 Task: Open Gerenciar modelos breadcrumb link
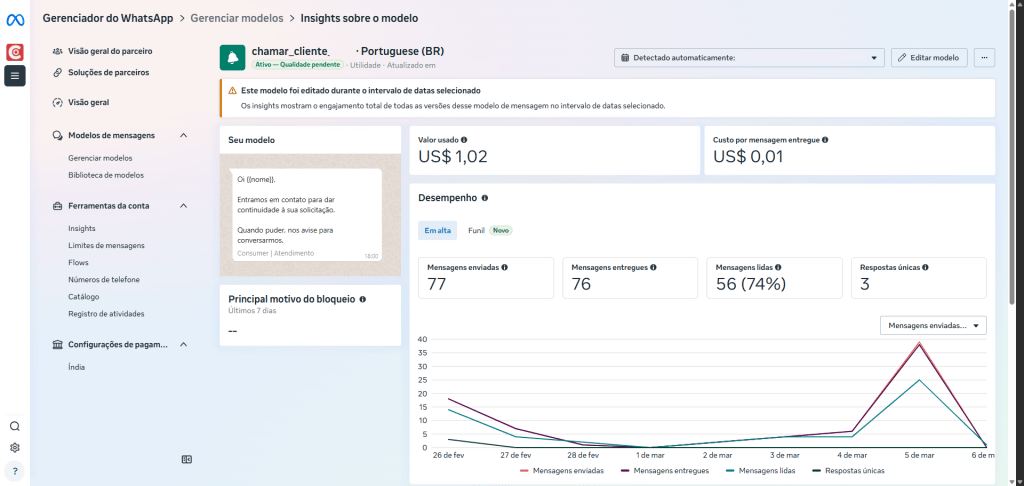236,18
